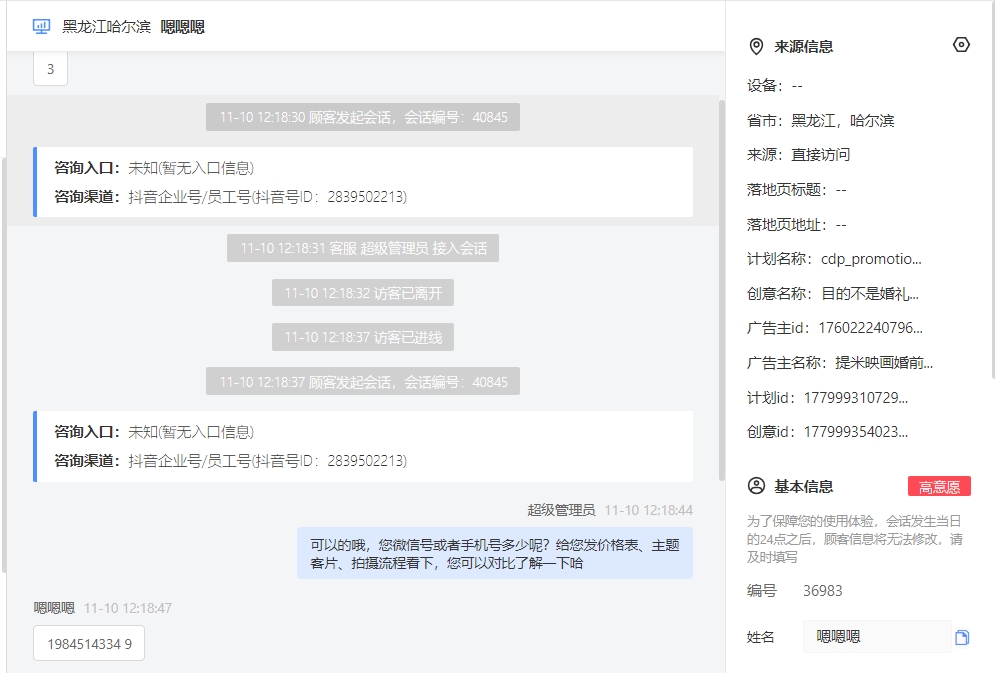Click the 12:18:37 访客已进线 notice
Image resolution: width=995 pixels, height=673 pixels.
click(x=363, y=337)
